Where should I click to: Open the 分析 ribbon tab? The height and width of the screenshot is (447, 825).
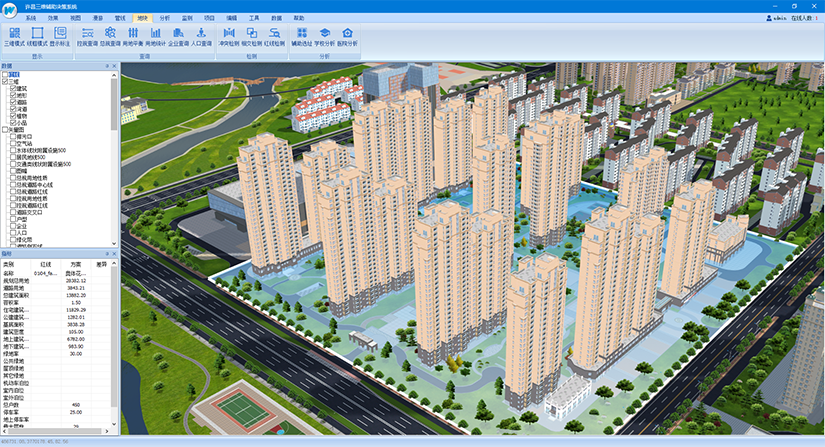point(164,18)
